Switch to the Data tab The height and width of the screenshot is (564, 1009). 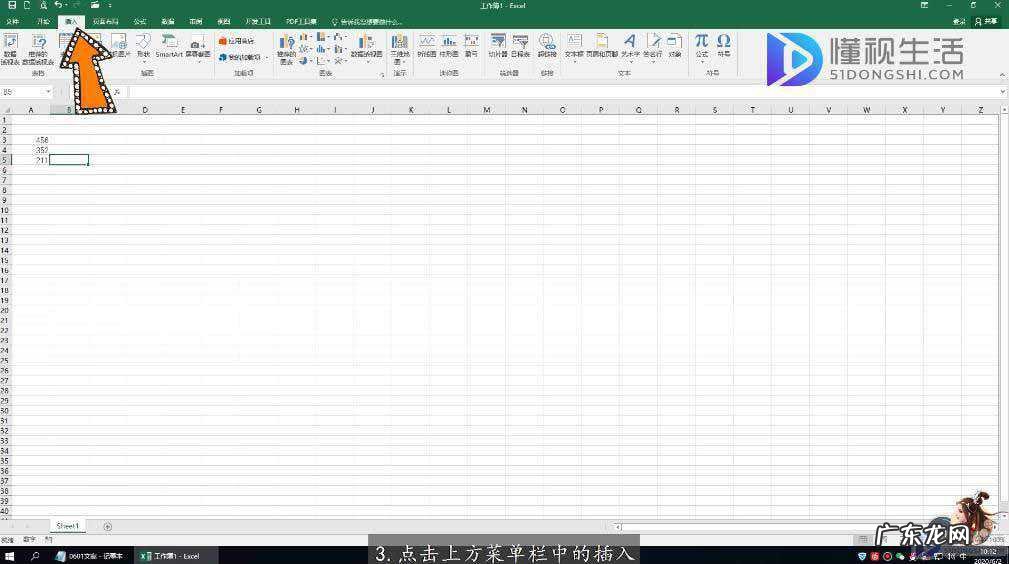click(168, 22)
